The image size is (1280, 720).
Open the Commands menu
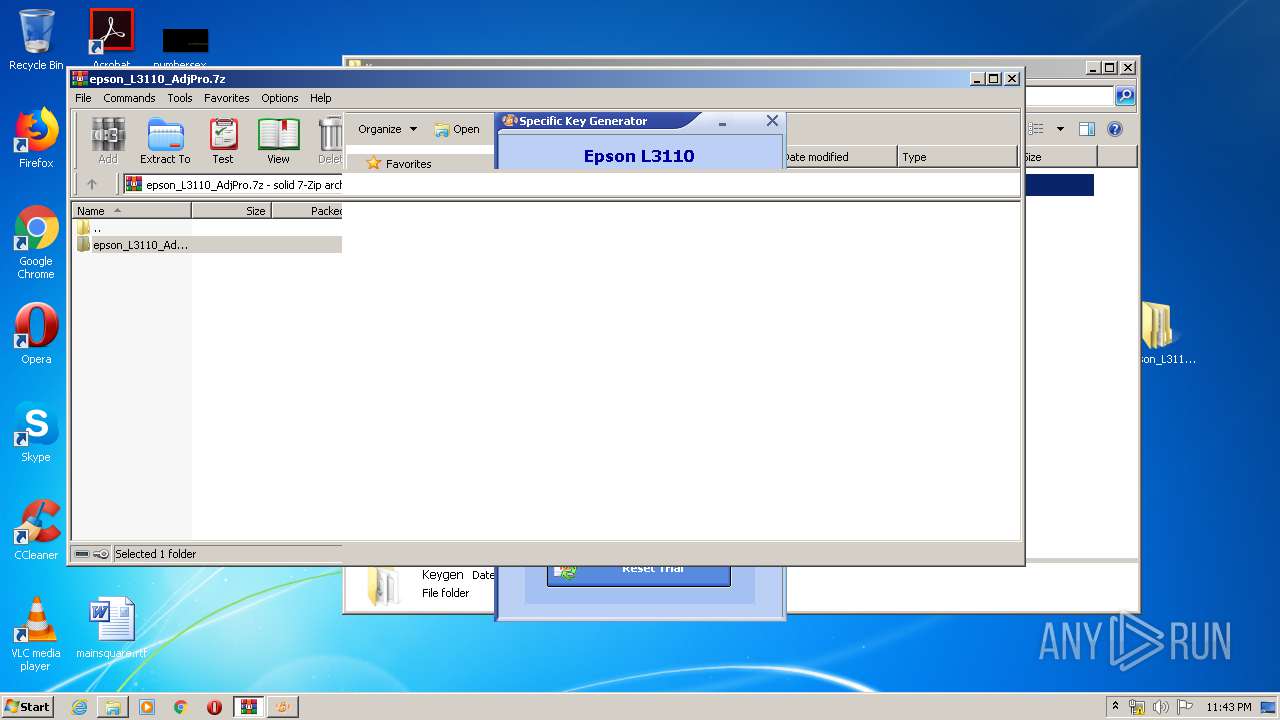pos(129,98)
